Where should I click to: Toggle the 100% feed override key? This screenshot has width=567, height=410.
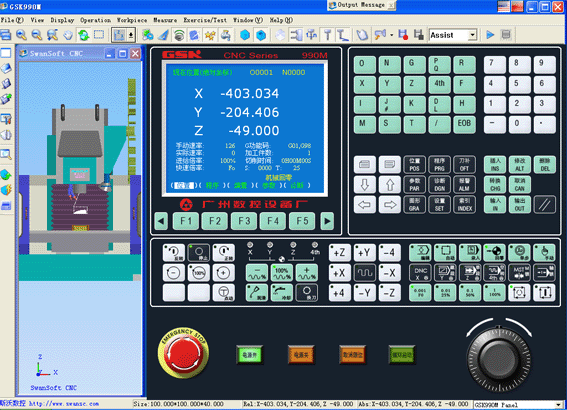[x=282, y=273]
